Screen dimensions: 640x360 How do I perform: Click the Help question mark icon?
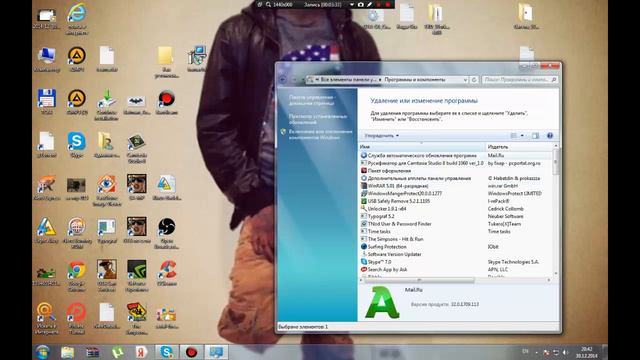tap(549, 136)
